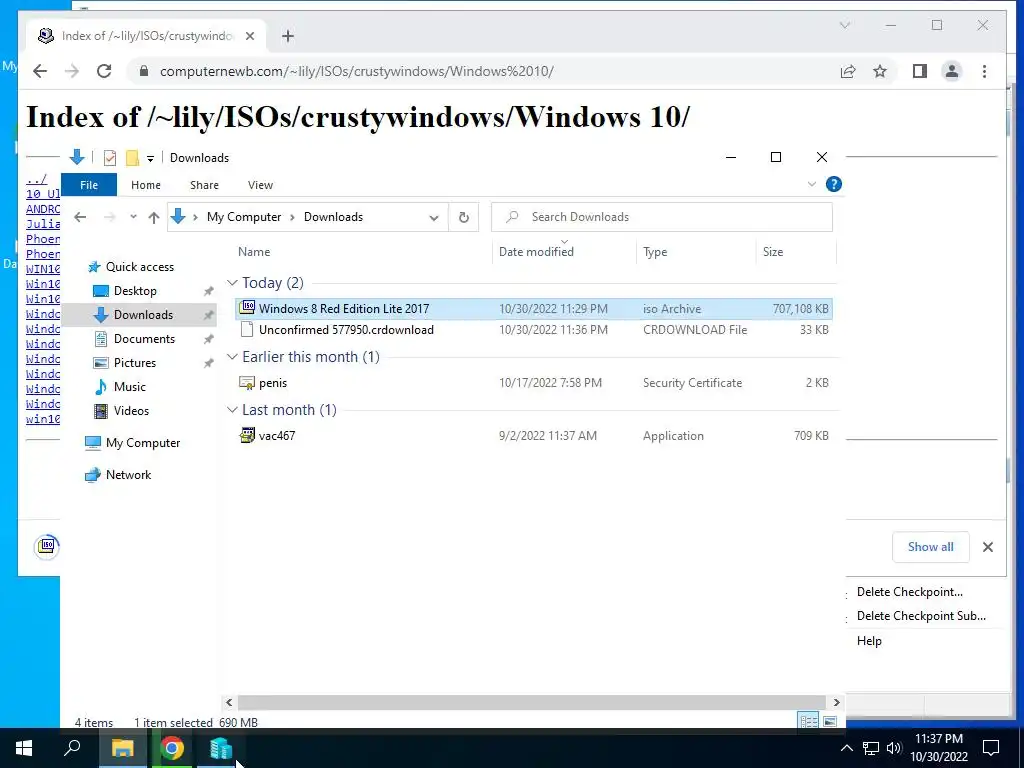Open the View ribbon tab
The image size is (1024, 768).
[x=260, y=185]
